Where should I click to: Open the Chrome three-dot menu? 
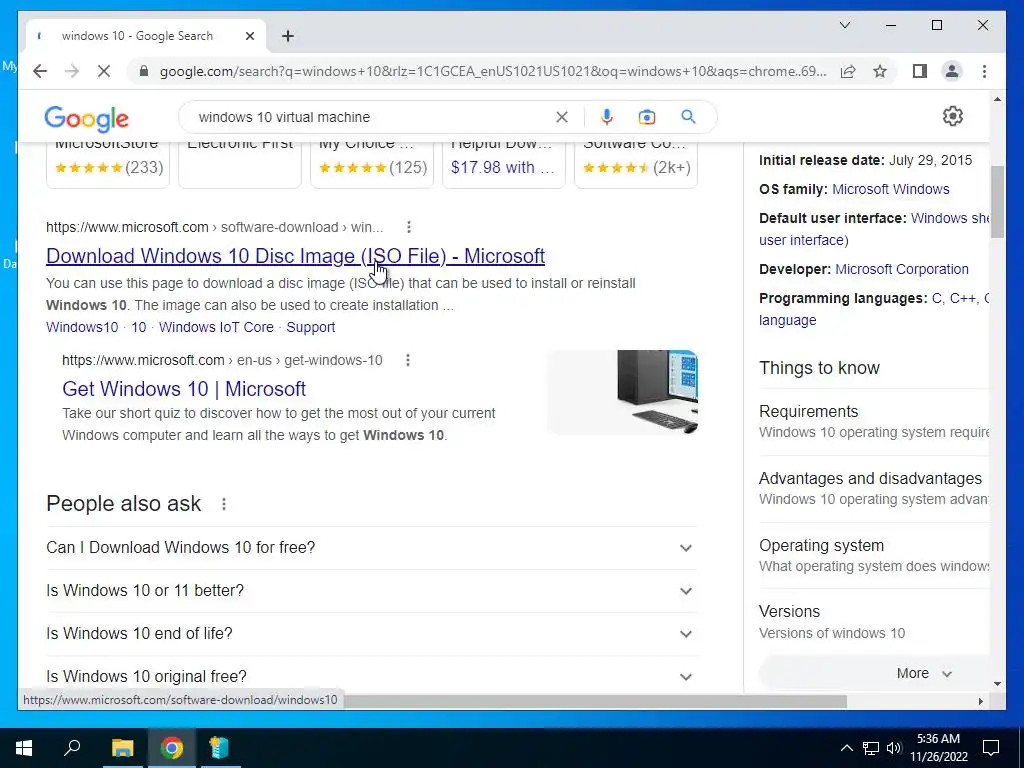coord(984,71)
